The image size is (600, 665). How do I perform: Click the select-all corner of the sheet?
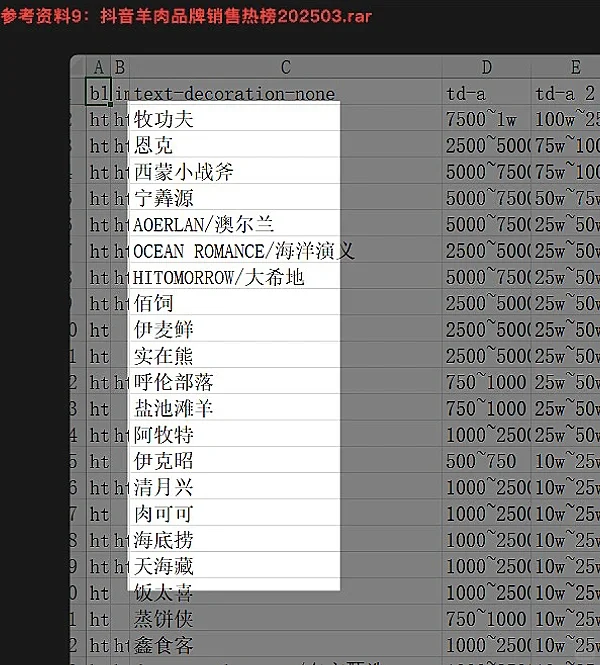click(78, 67)
